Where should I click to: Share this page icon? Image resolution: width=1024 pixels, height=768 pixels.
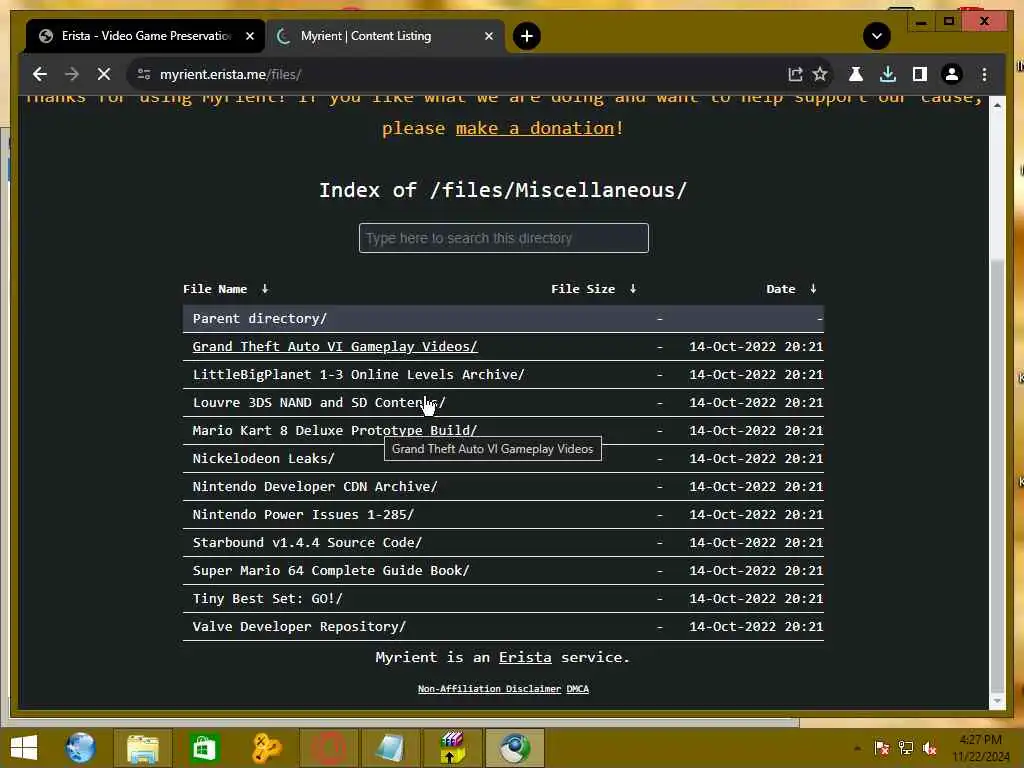[795, 74]
